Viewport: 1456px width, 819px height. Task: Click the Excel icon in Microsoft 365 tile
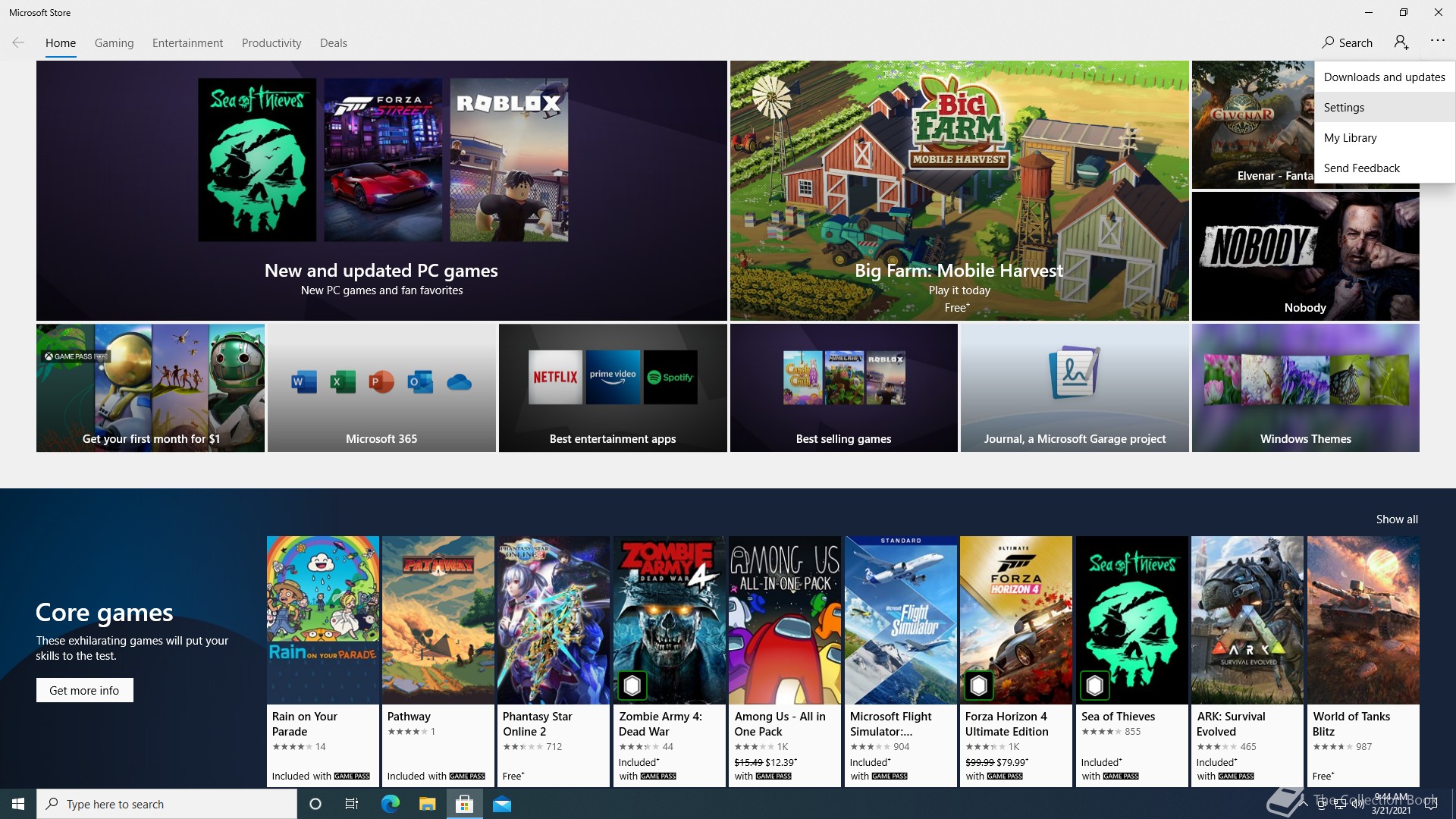click(343, 381)
